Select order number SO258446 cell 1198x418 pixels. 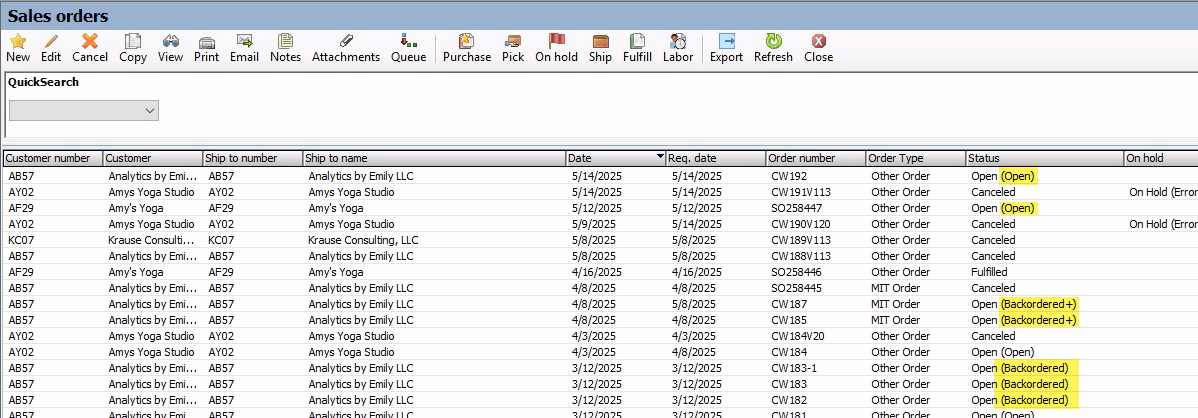tap(815, 272)
